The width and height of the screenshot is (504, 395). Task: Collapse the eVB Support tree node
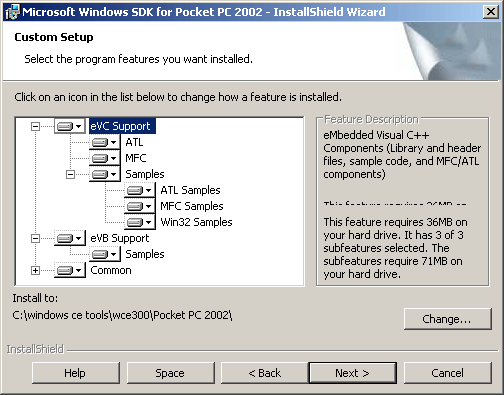pyautogui.click(x=35, y=239)
